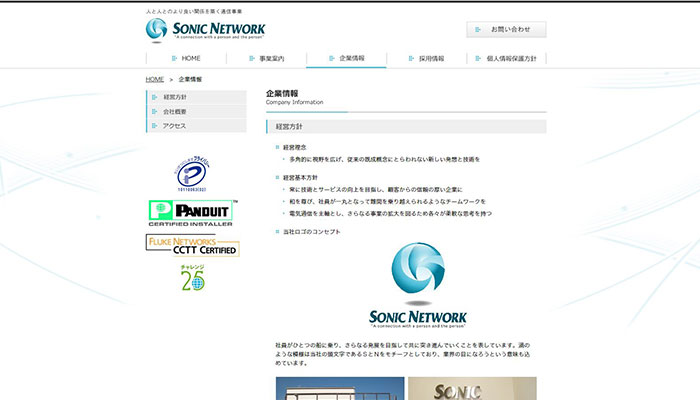
Task: Click the large Sonic Network concept logo
Action: (418, 285)
